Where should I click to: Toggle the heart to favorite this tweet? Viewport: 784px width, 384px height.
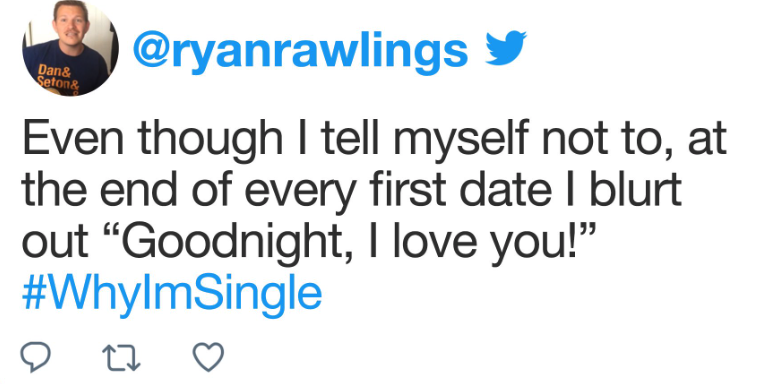click(208, 358)
